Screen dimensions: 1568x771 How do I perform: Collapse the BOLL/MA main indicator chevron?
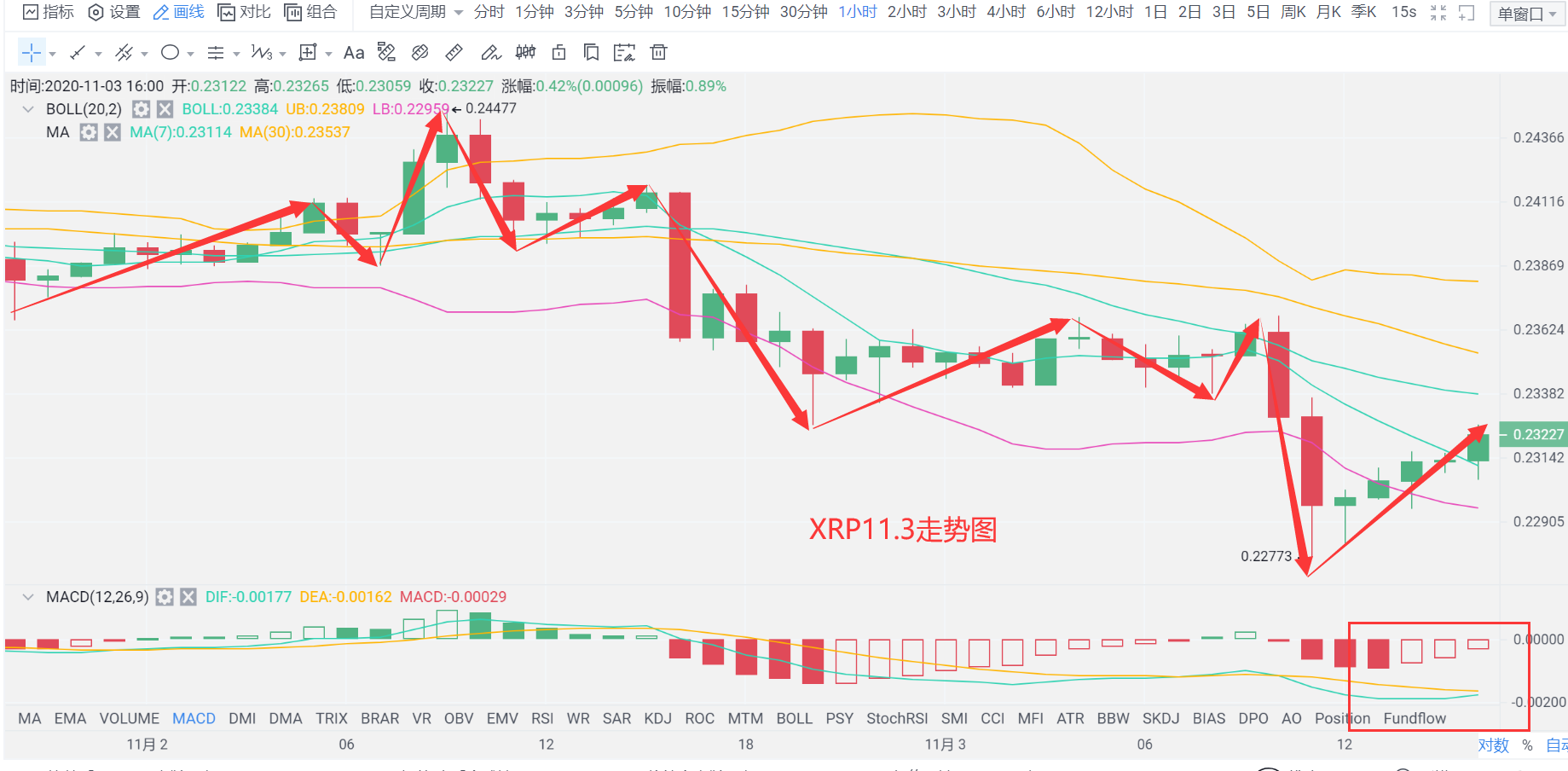tap(28, 109)
